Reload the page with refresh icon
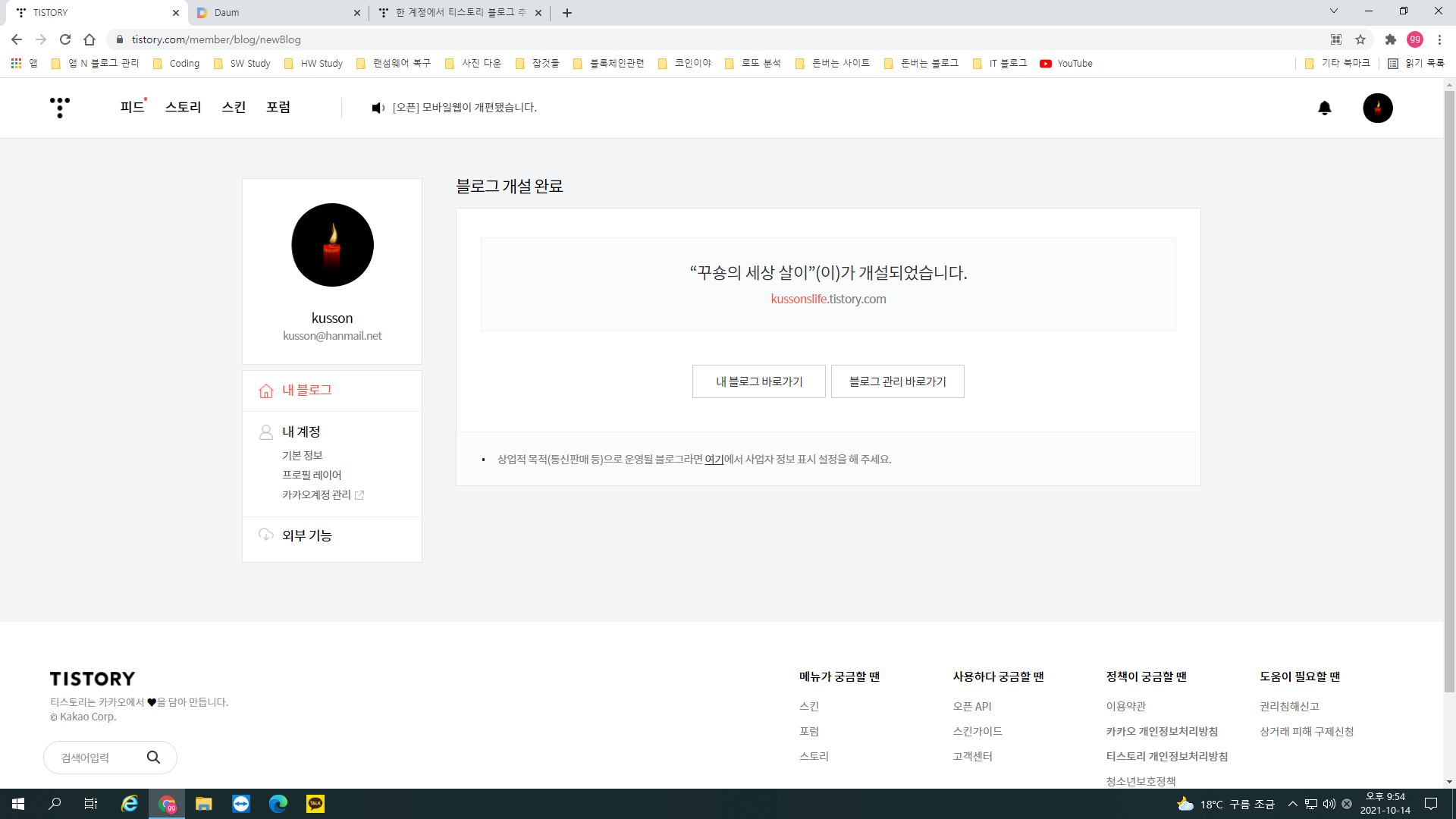The width and height of the screenshot is (1456, 819). [x=65, y=39]
